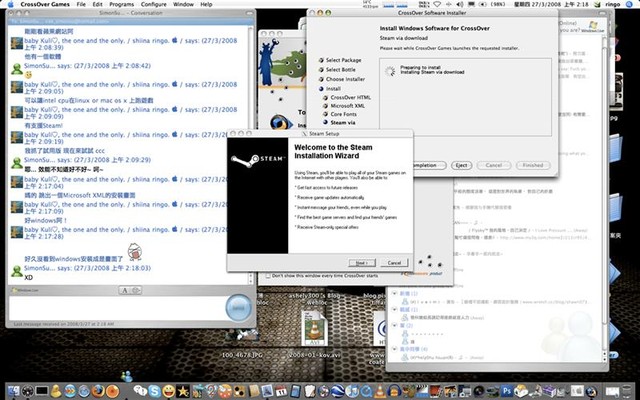This screenshot has height=400, width=640.
Task: Open iCal calendar icon in Dock
Action: [280, 391]
